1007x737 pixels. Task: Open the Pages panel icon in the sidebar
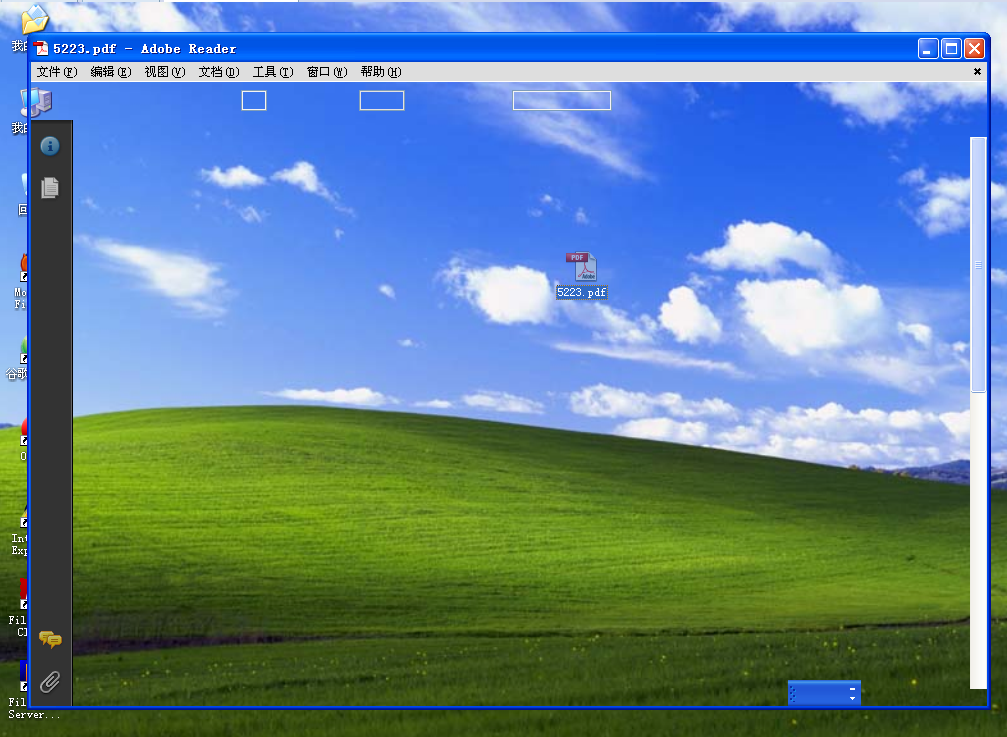tap(50, 187)
